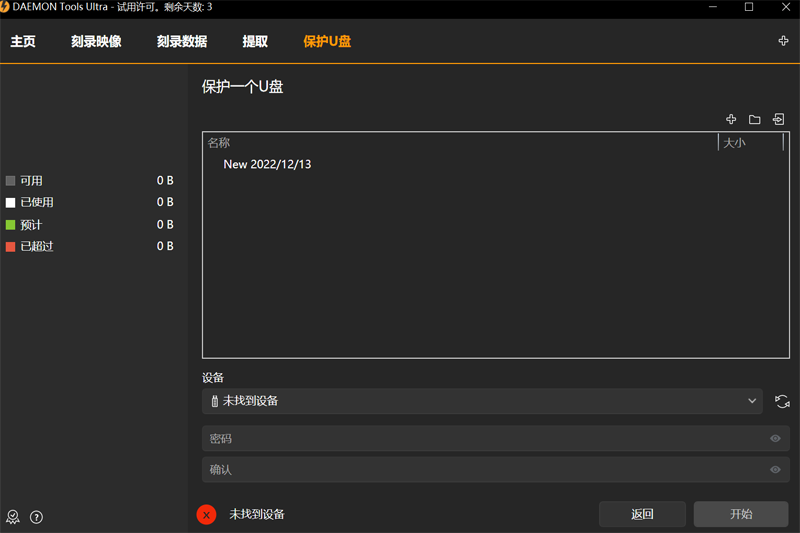Click the add files plus icon above the file list

tap(731, 119)
